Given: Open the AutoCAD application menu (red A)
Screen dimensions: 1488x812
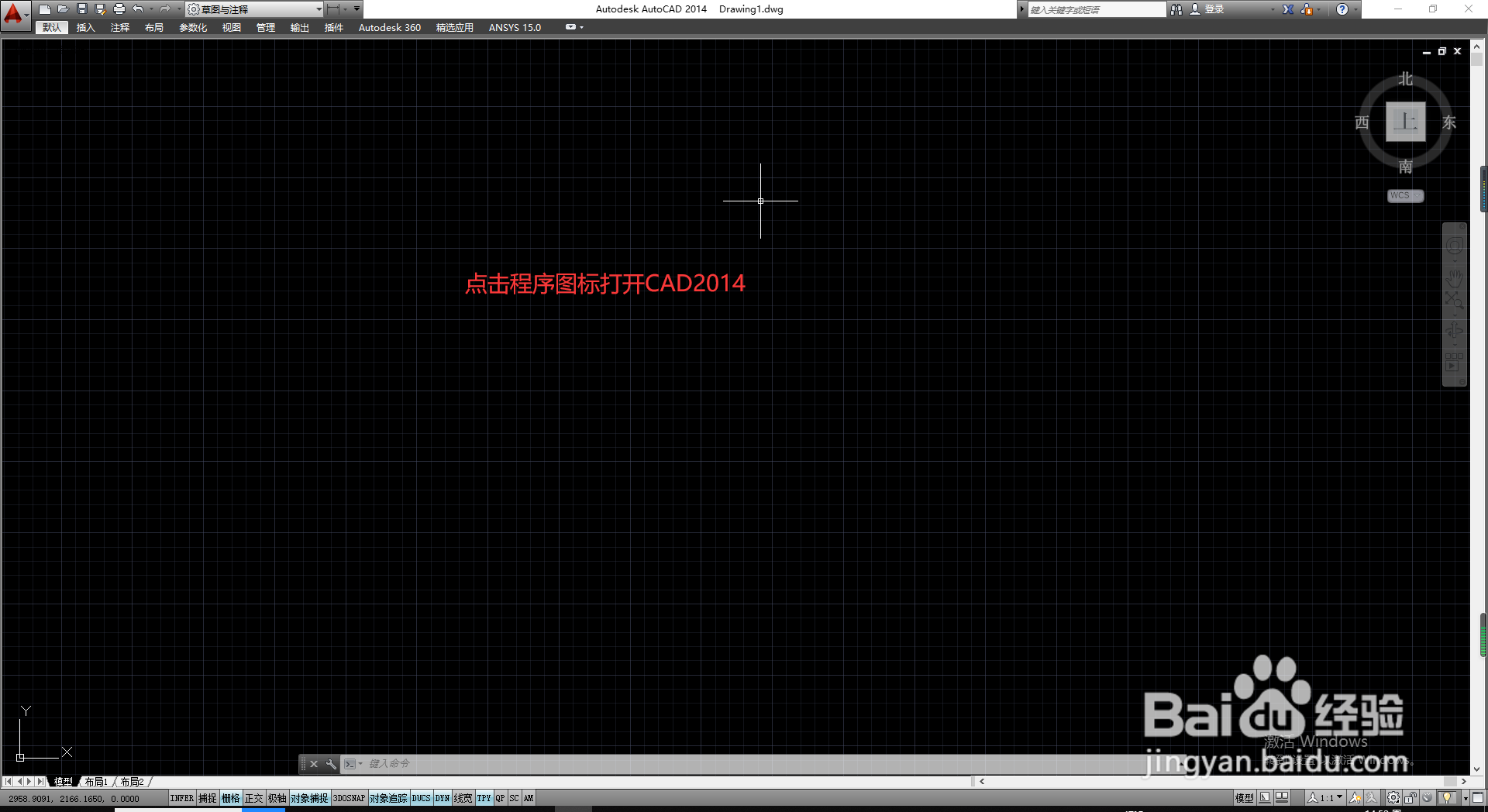Looking at the screenshot, I should [14, 14].
